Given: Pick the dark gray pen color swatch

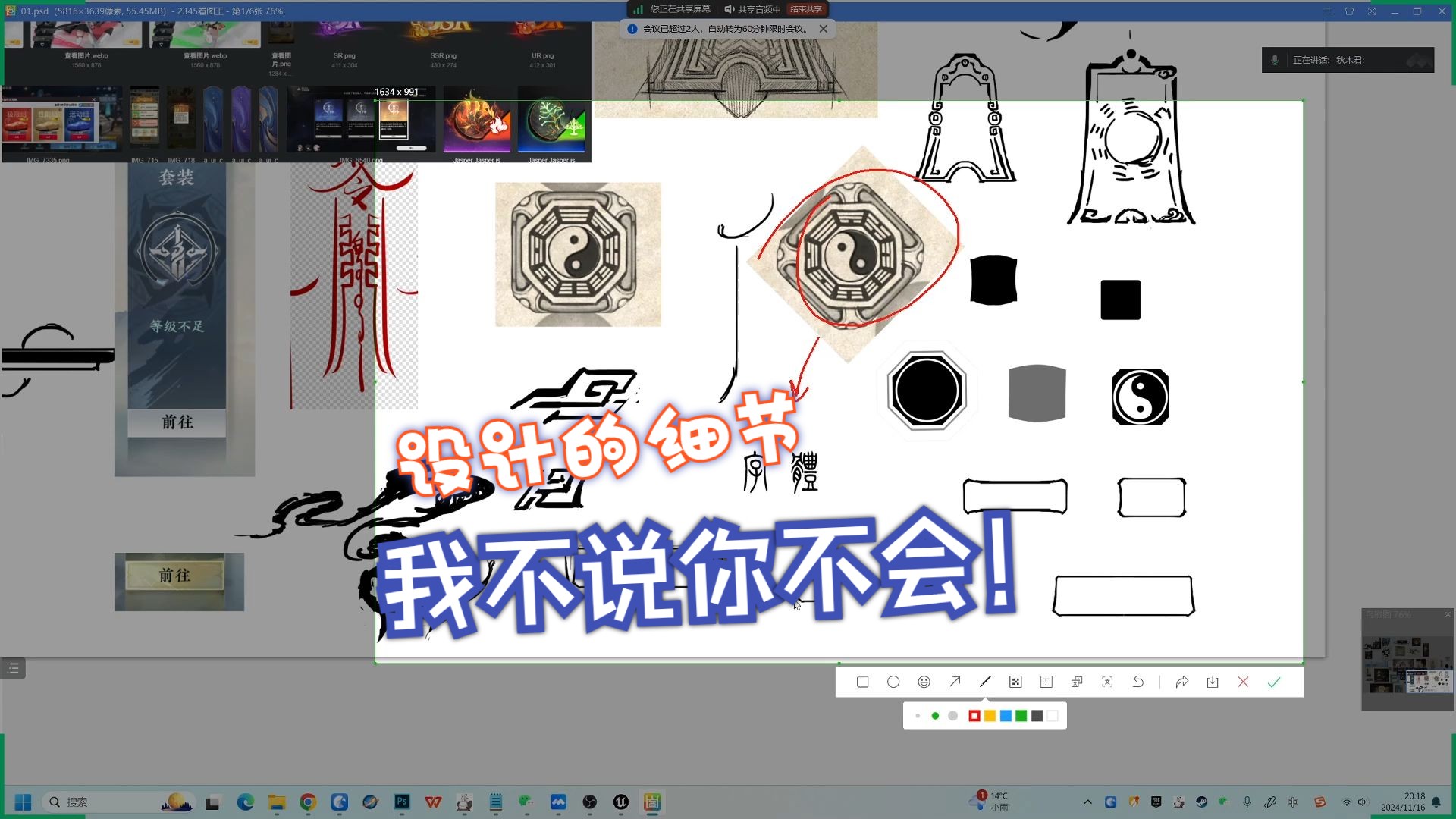Looking at the screenshot, I should point(1037,716).
